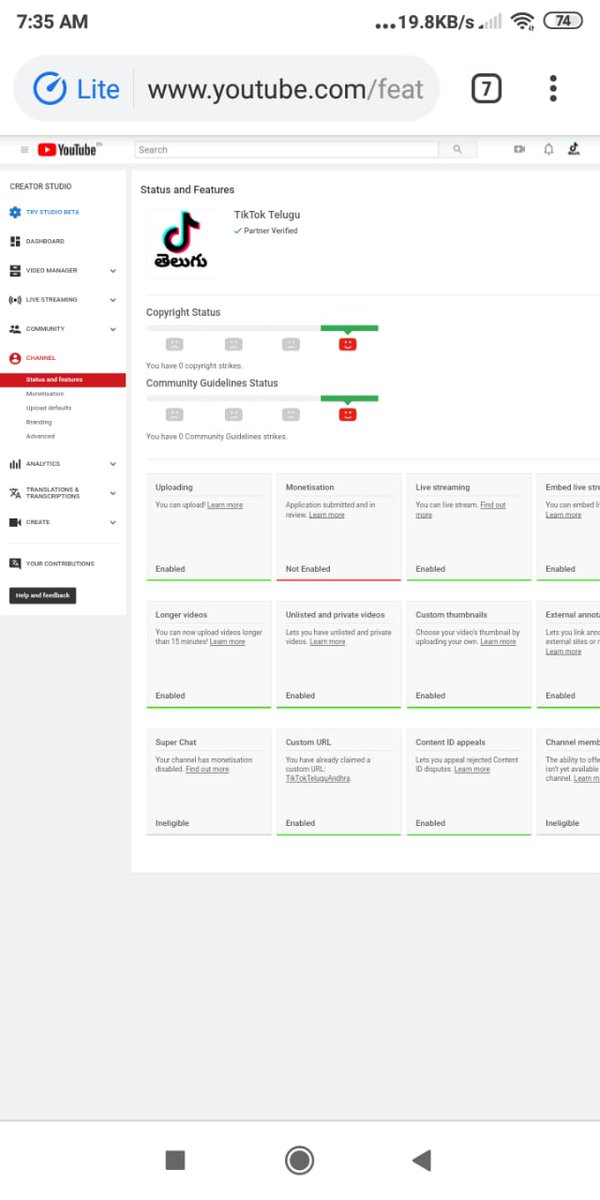The image size is (600, 1200).
Task: Open Find out more in Super Chat card
Action: point(208,769)
